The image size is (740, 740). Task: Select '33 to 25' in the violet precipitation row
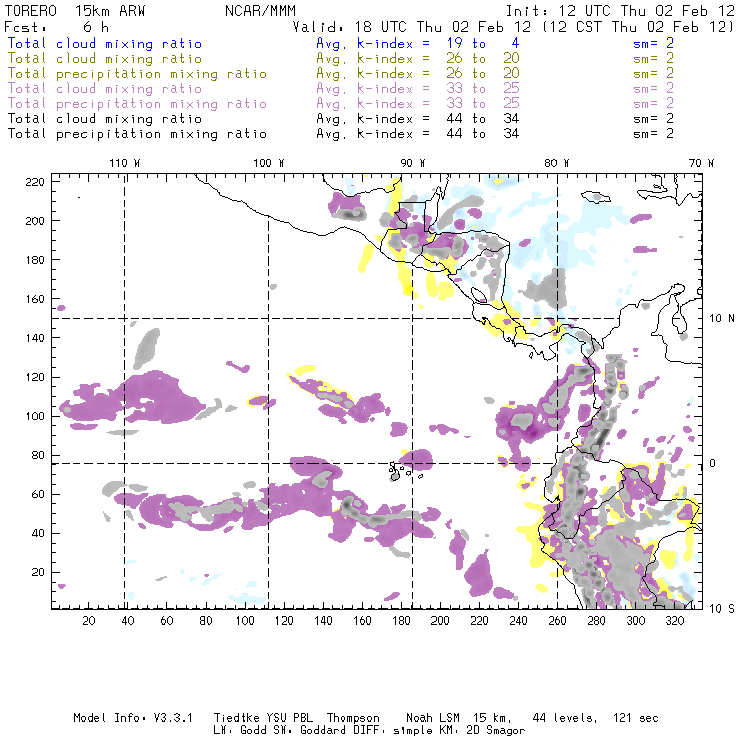[483, 103]
